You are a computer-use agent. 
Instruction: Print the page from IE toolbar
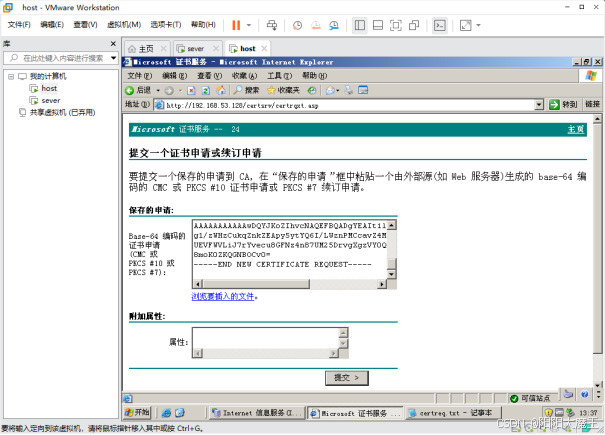(349, 90)
